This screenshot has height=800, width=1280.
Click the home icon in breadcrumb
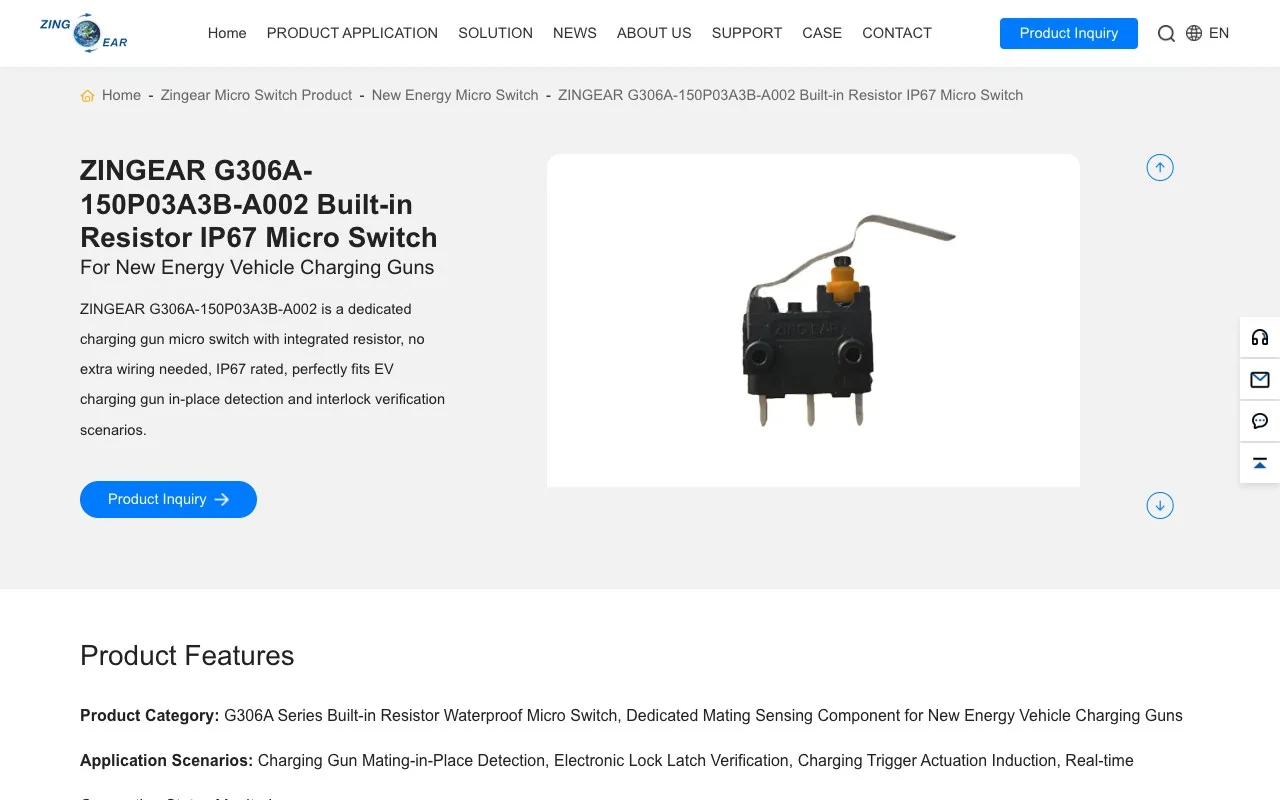(88, 96)
